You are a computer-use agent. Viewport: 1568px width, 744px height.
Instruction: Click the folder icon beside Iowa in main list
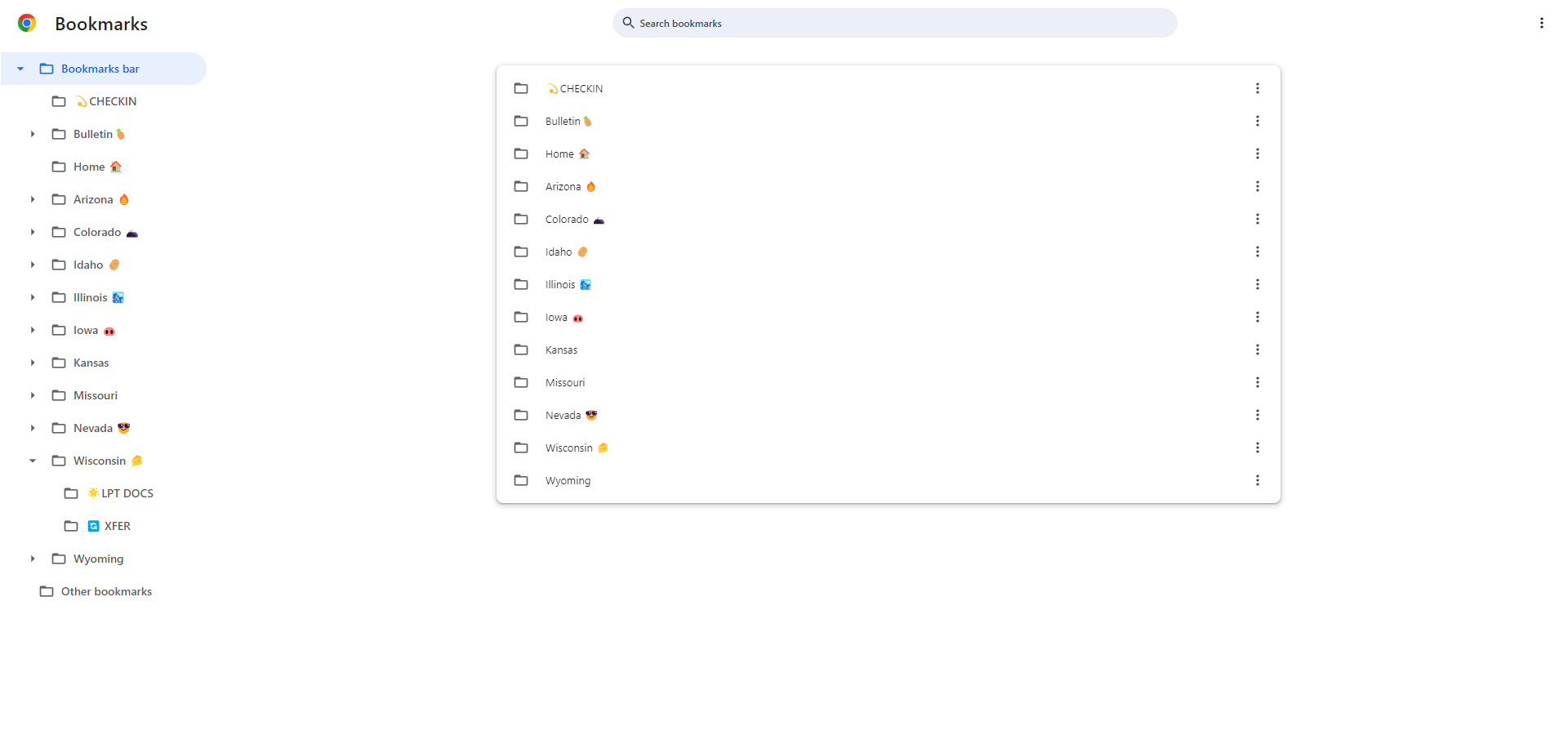[522, 317]
